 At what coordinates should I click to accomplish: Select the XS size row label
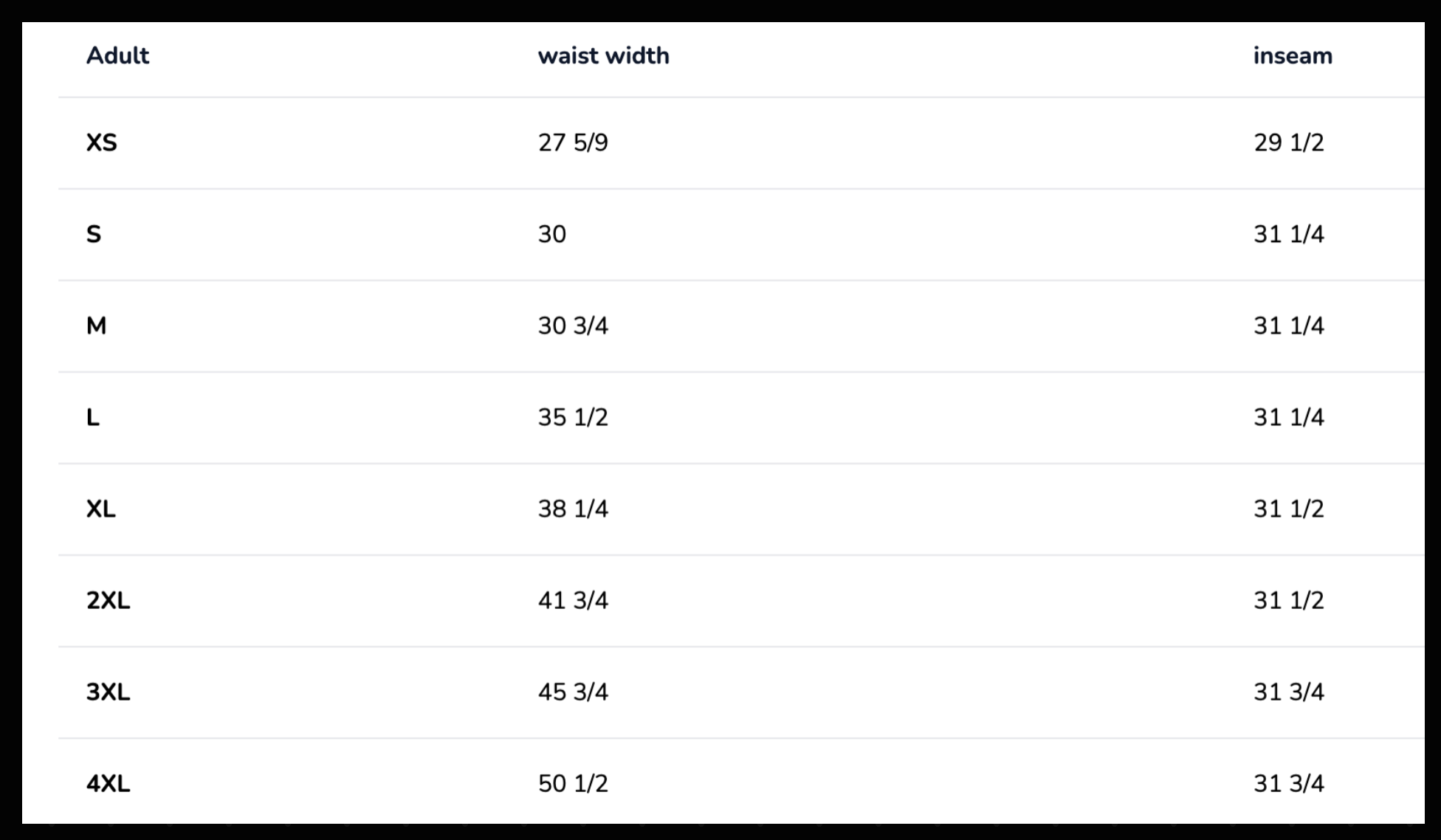102,142
